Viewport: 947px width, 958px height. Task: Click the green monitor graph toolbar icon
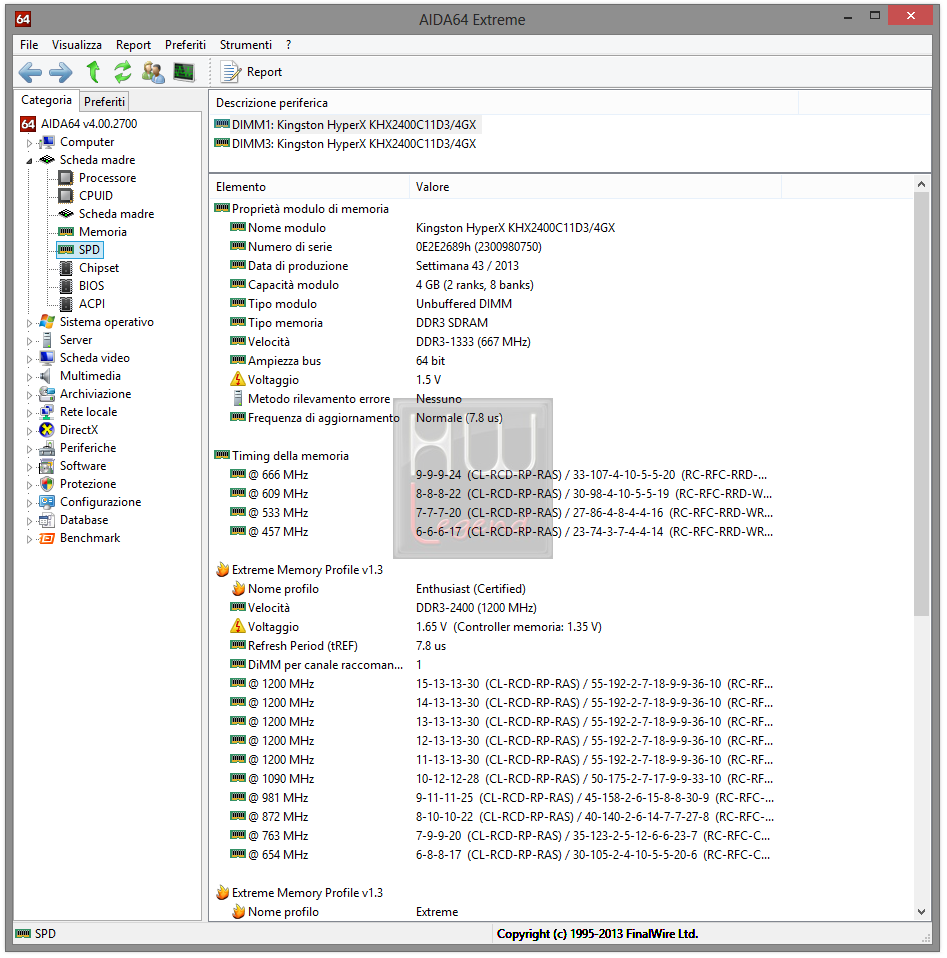184,72
